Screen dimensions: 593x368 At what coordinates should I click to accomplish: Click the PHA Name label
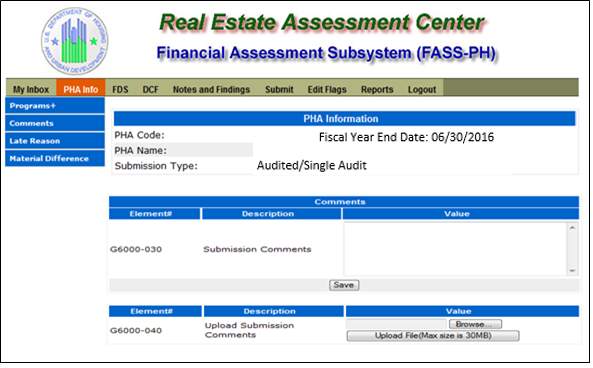click(x=141, y=151)
